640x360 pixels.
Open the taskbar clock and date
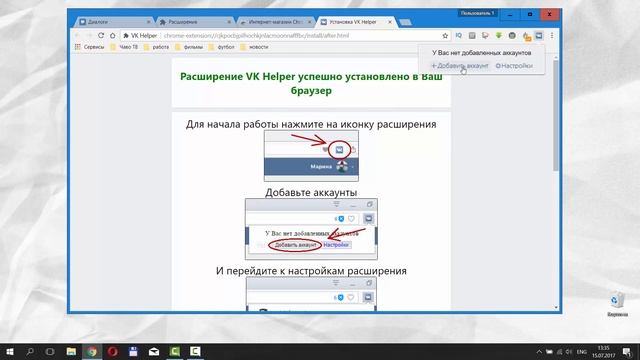pos(603,352)
